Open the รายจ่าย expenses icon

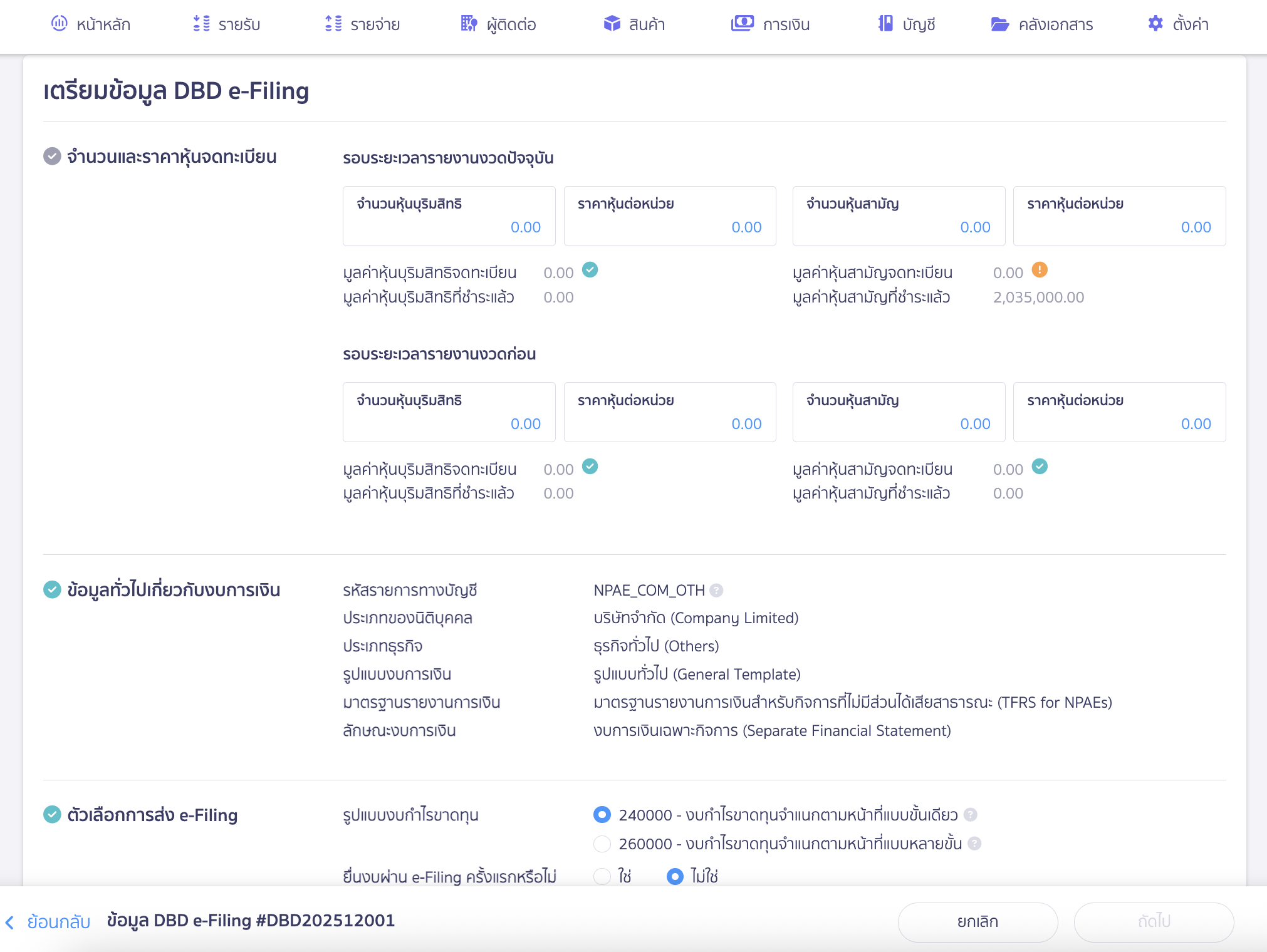coord(331,23)
